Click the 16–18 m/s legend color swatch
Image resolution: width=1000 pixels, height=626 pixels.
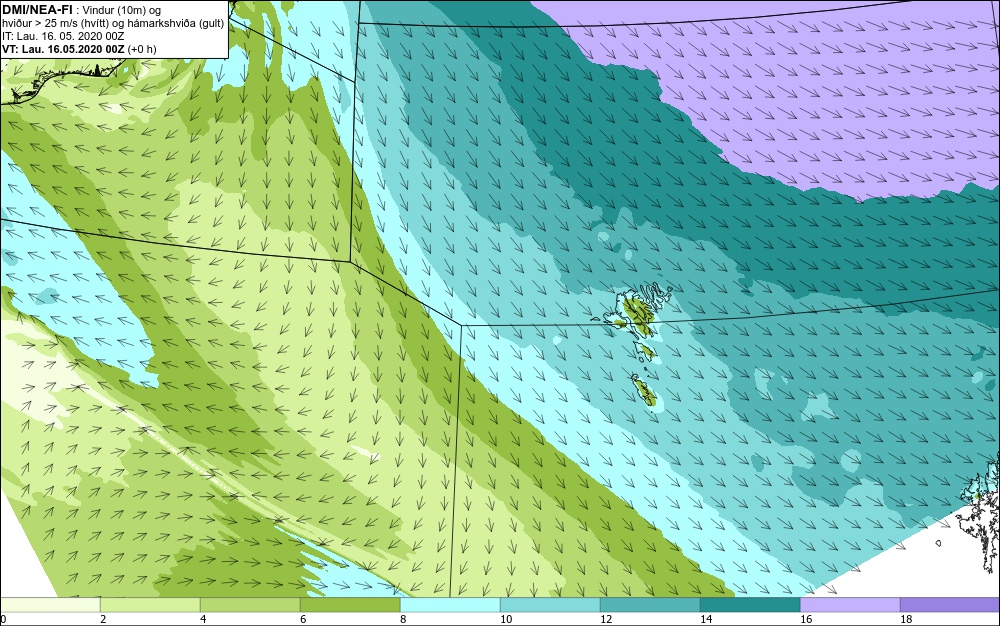[x=850, y=604]
